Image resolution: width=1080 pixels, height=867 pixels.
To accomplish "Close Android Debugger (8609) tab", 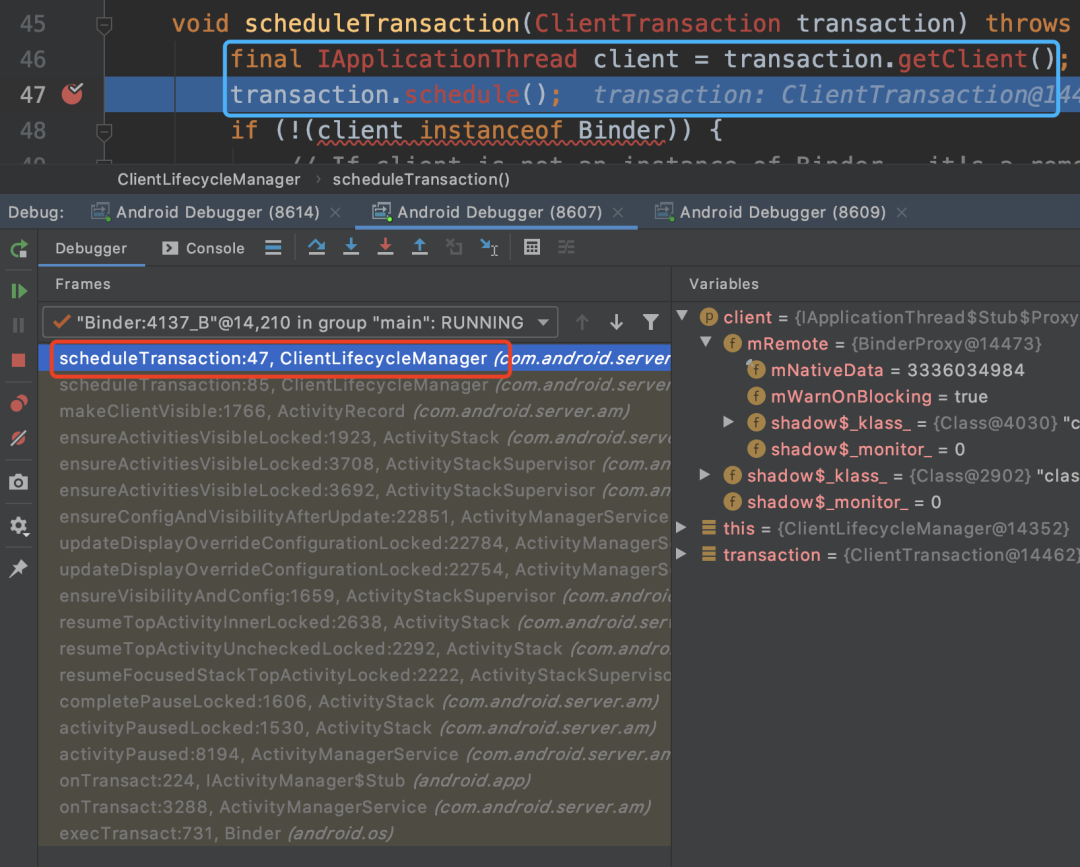I will pyautogui.click(x=902, y=213).
